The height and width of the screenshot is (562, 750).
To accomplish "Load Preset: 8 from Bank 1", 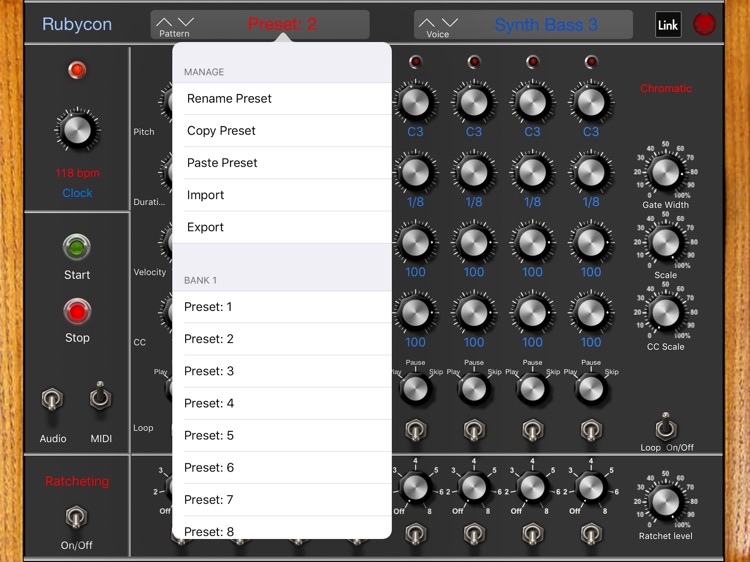I will click(282, 528).
